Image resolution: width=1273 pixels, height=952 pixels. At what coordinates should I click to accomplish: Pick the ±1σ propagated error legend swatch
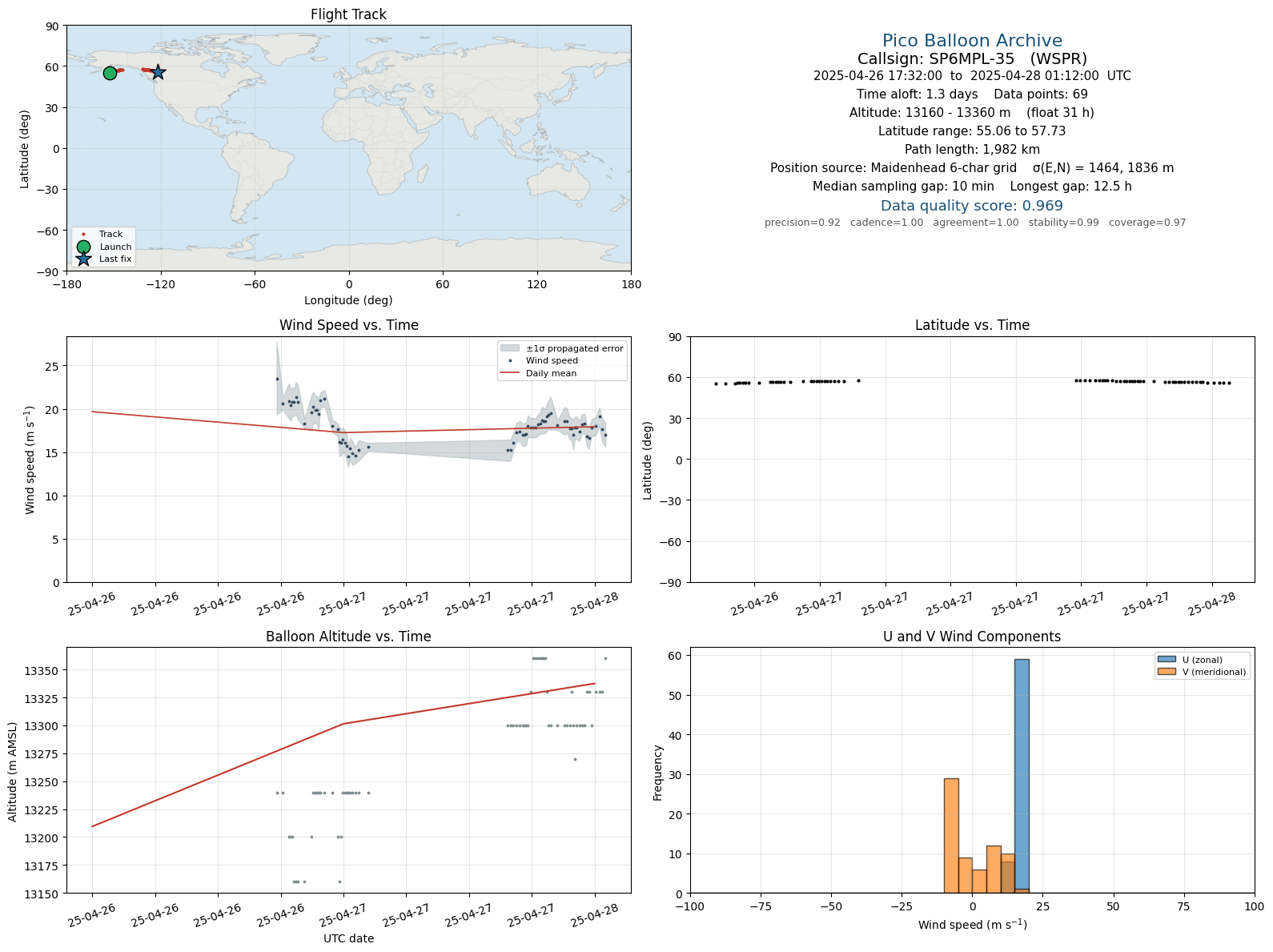510,348
